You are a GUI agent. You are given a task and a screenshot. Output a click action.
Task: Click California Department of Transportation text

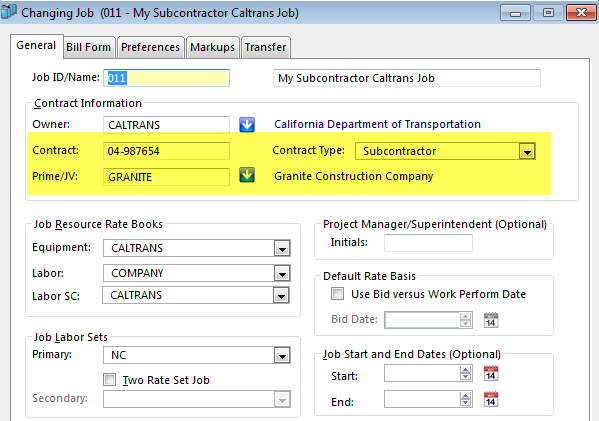[x=377, y=124]
